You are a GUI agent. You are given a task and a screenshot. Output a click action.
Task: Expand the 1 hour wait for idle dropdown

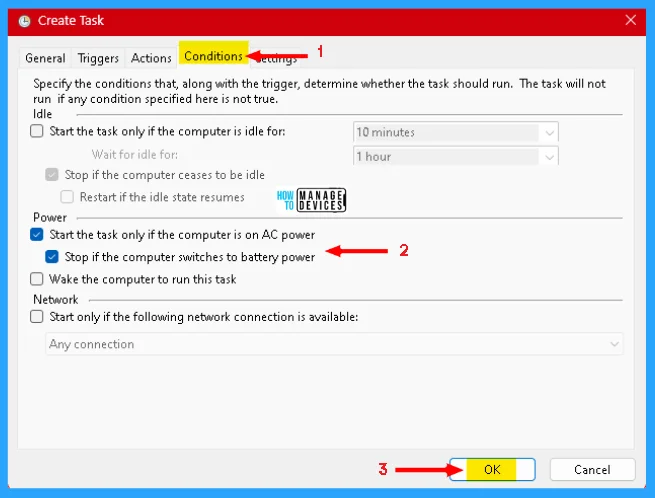pos(455,156)
